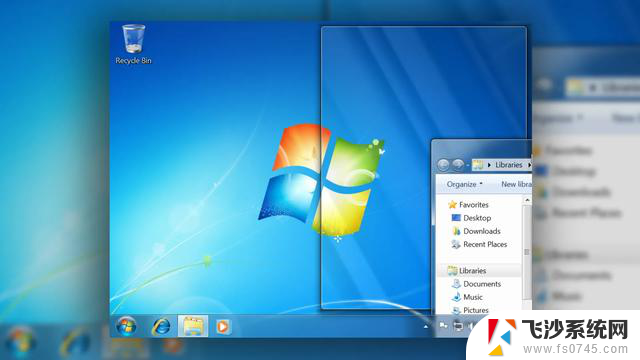Open the Windows Start orb
The image size is (640, 360).
pyautogui.click(x=126, y=326)
